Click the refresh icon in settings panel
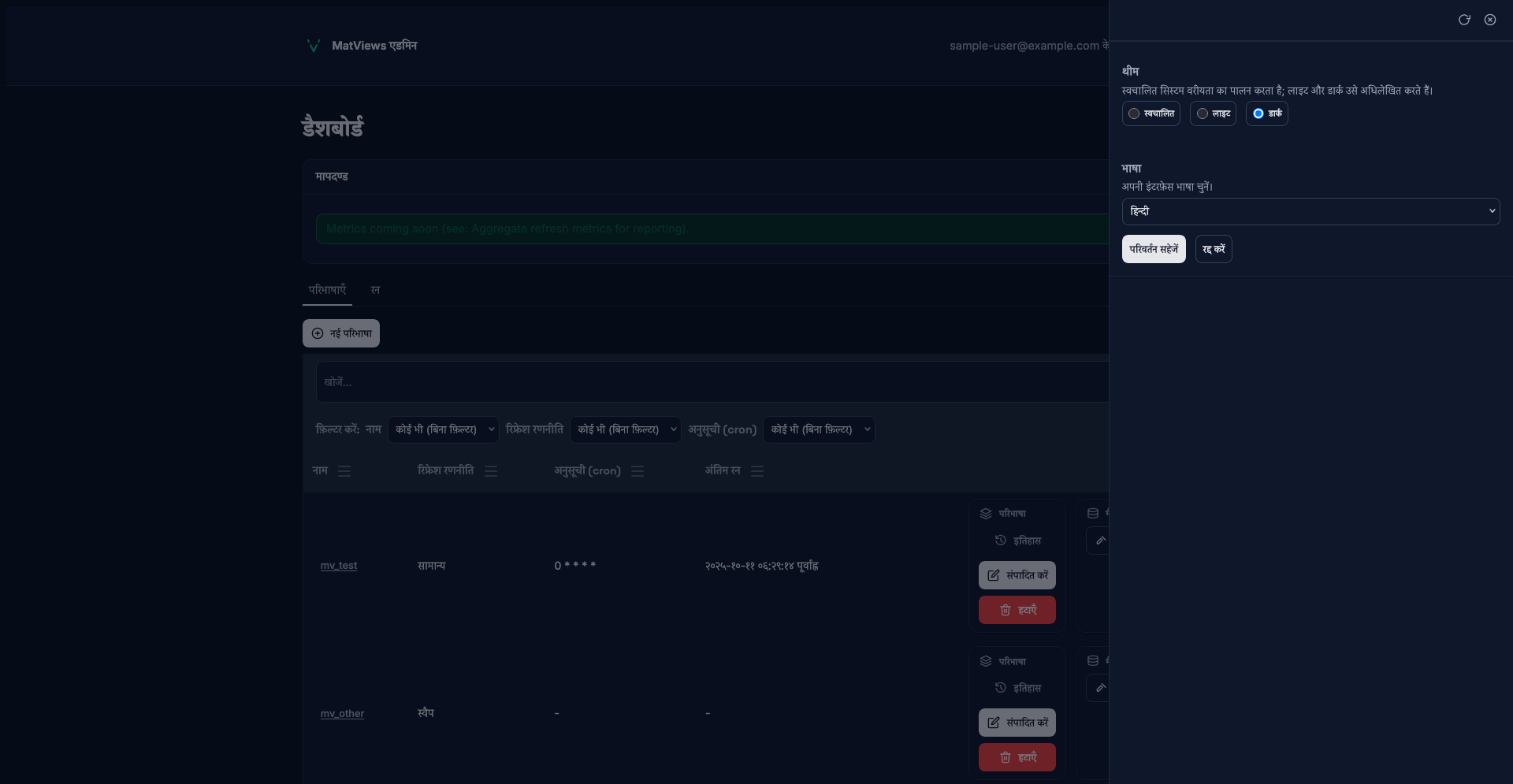Viewport: 1513px width, 784px height. [1463, 20]
